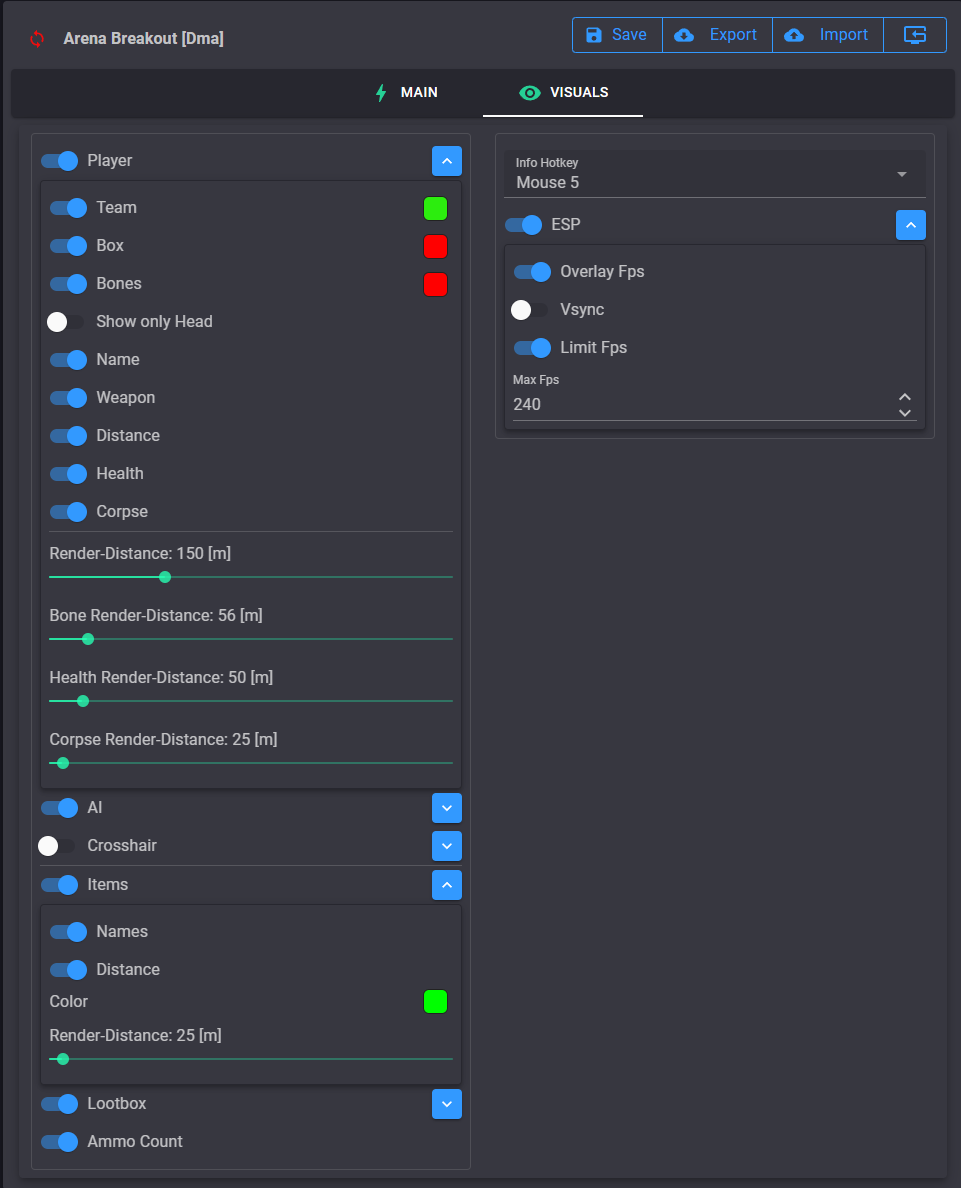Collapse the Player settings section

coord(447,161)
